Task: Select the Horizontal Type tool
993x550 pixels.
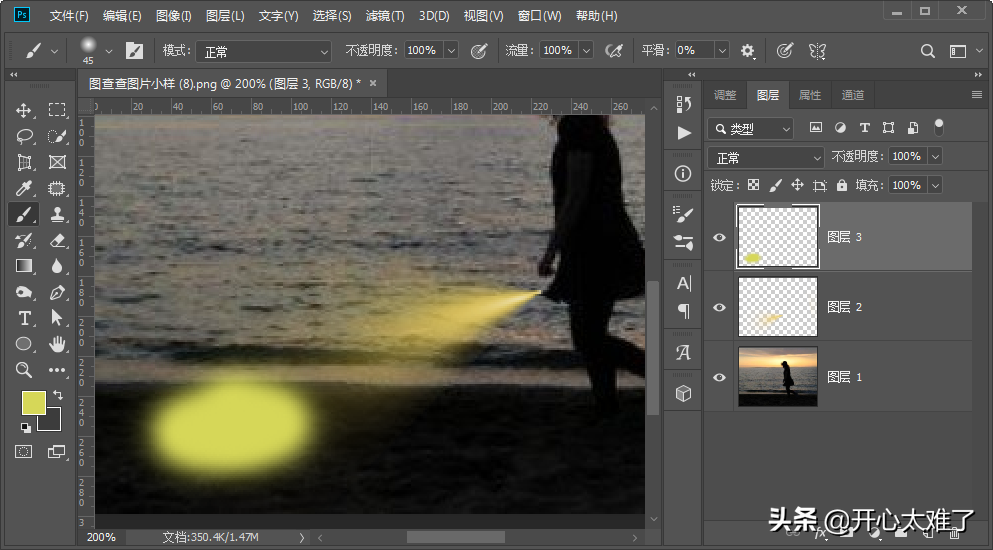Action: [x=24, y=318]
